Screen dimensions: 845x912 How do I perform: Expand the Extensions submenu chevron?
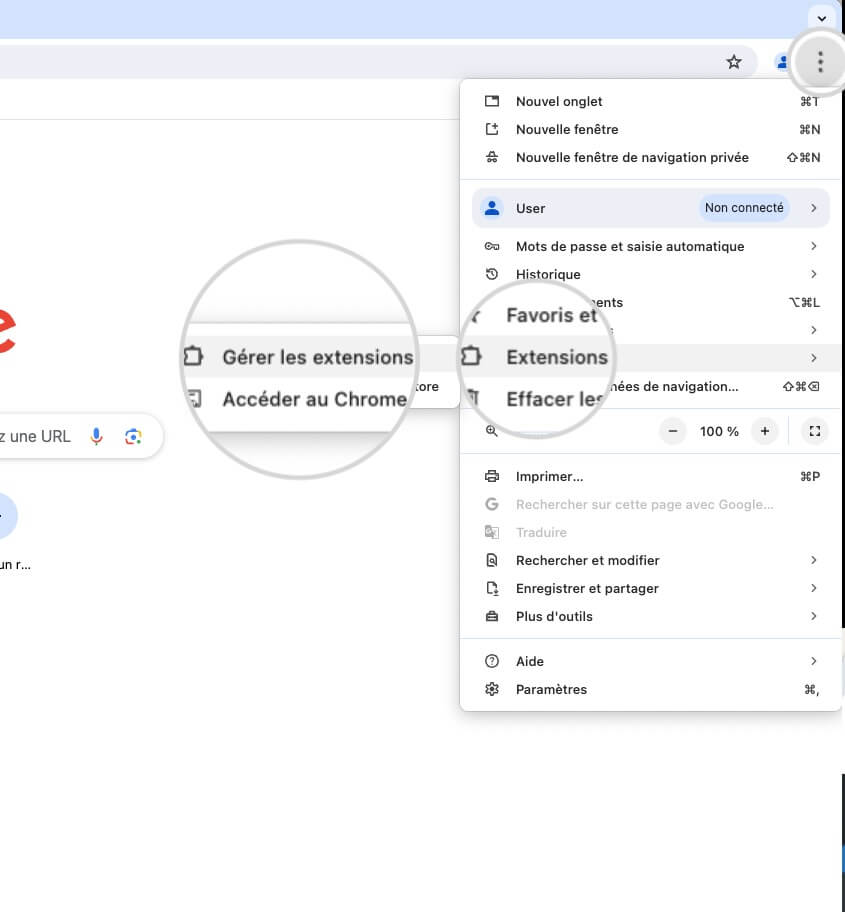point(814,358)
